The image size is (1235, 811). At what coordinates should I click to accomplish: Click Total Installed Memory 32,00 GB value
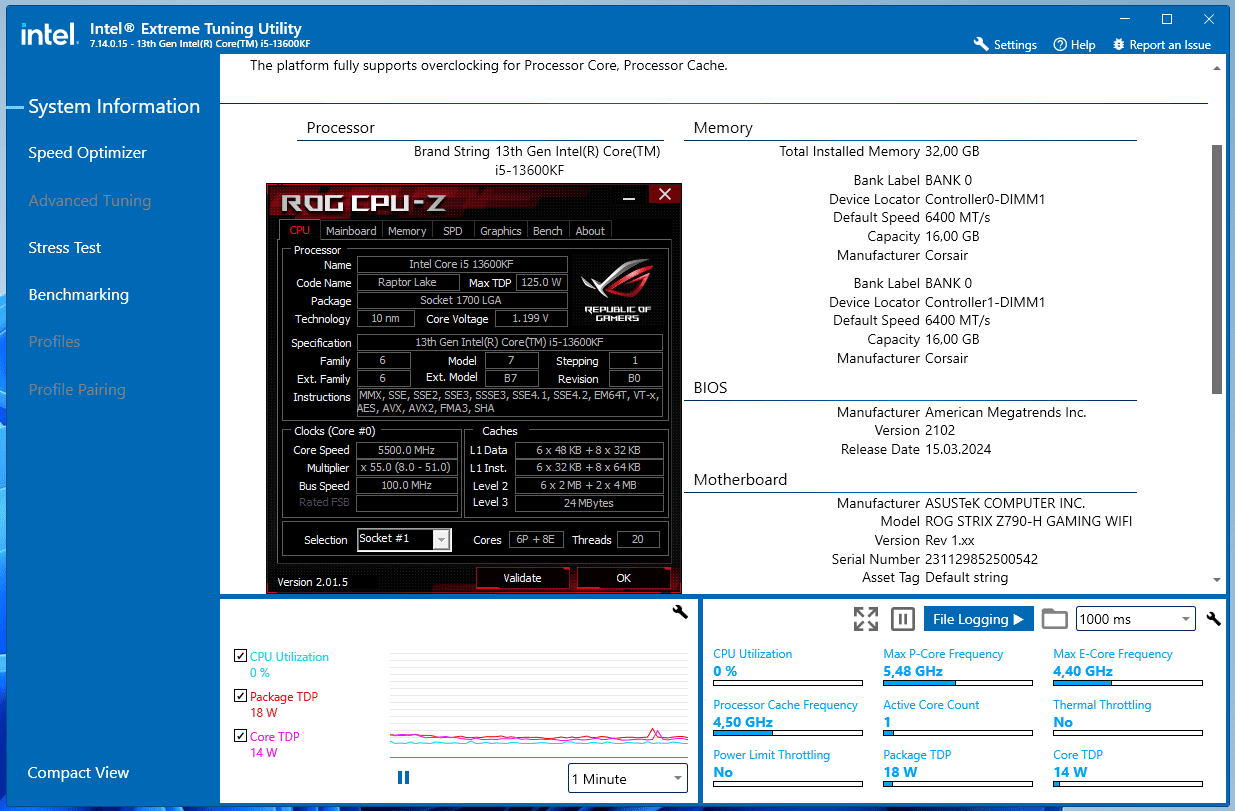(952, 151)
